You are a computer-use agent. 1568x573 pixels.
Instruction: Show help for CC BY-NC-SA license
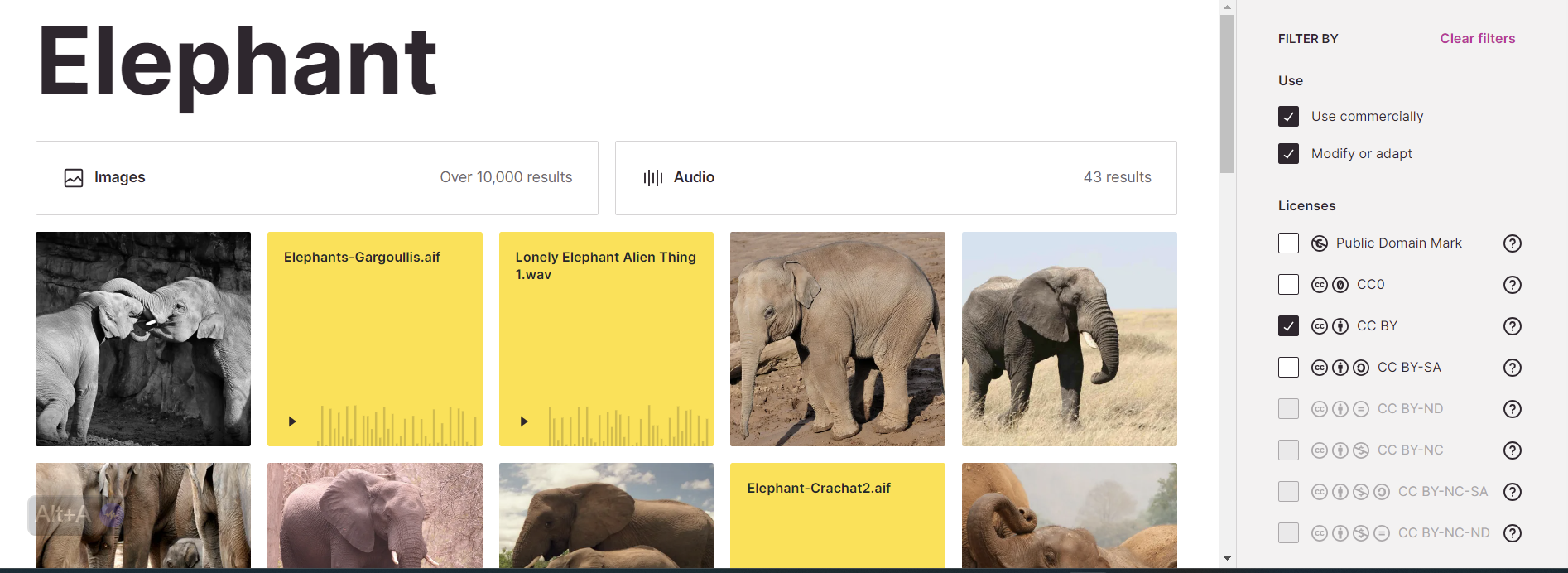click(x=1512, y=492)
